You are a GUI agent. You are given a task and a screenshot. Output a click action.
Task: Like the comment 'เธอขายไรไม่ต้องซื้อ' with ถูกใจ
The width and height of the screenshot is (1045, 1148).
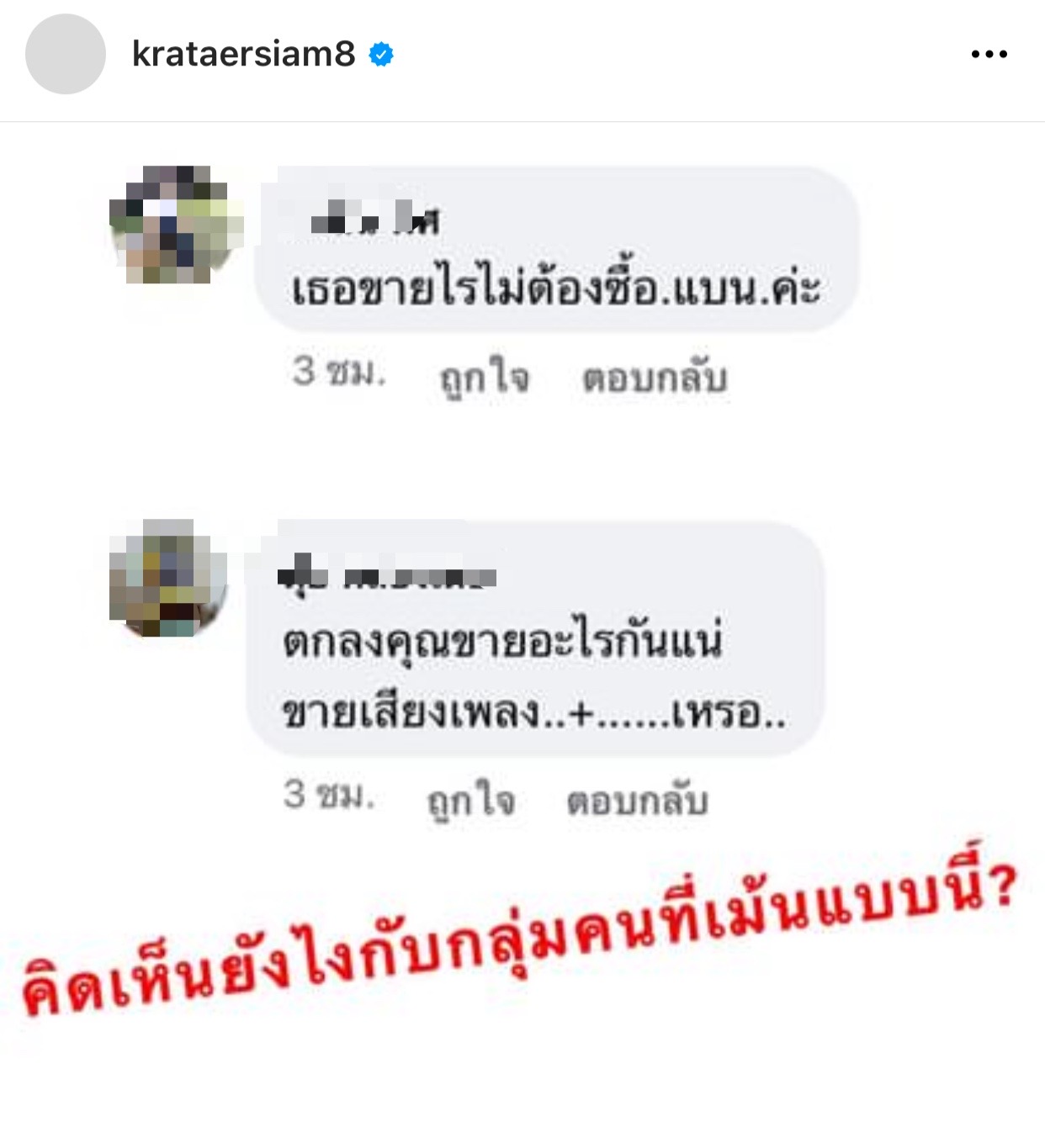485,378
